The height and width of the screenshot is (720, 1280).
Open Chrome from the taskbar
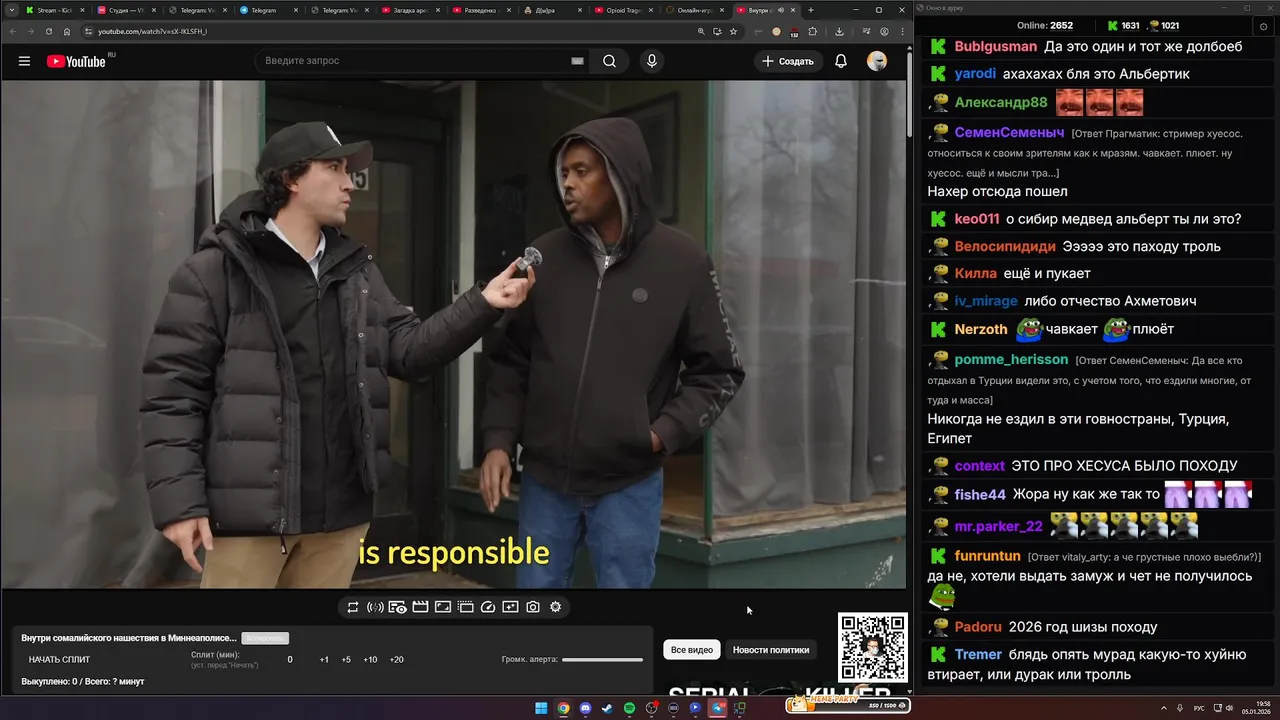pyautogui.click(x=563, y=708)
